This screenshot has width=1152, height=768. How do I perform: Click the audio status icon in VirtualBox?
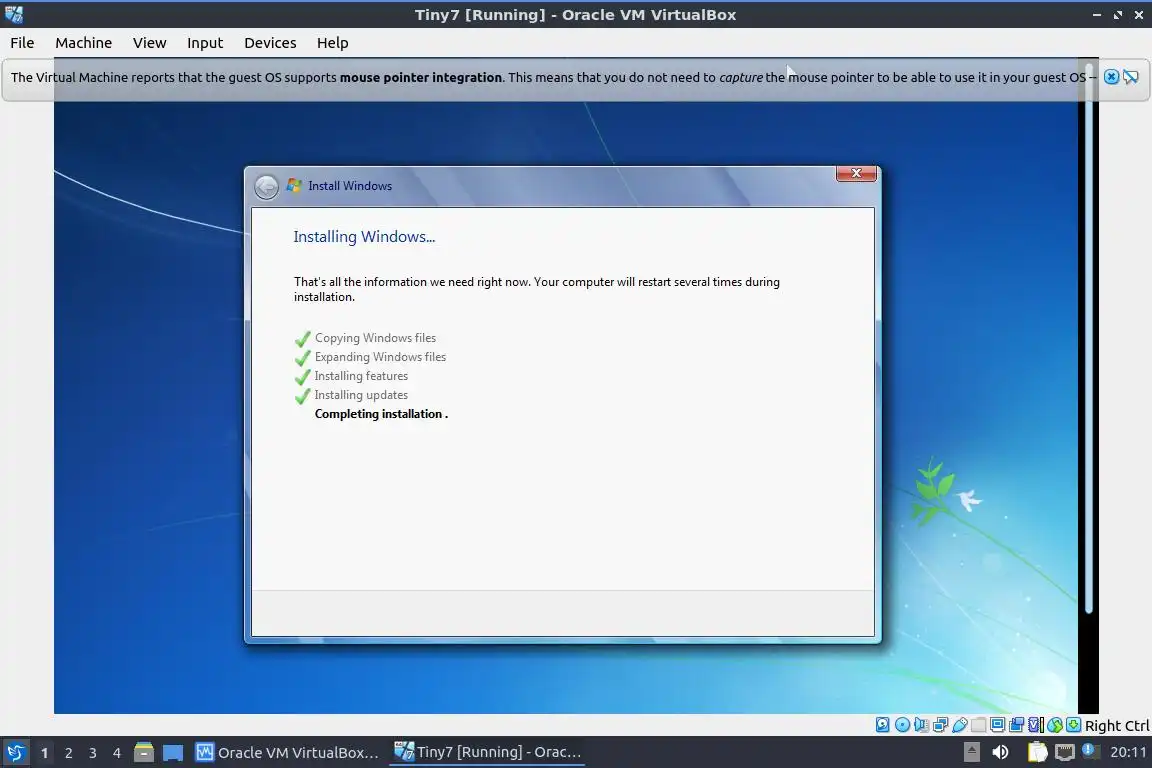click(x=921, y=725)
